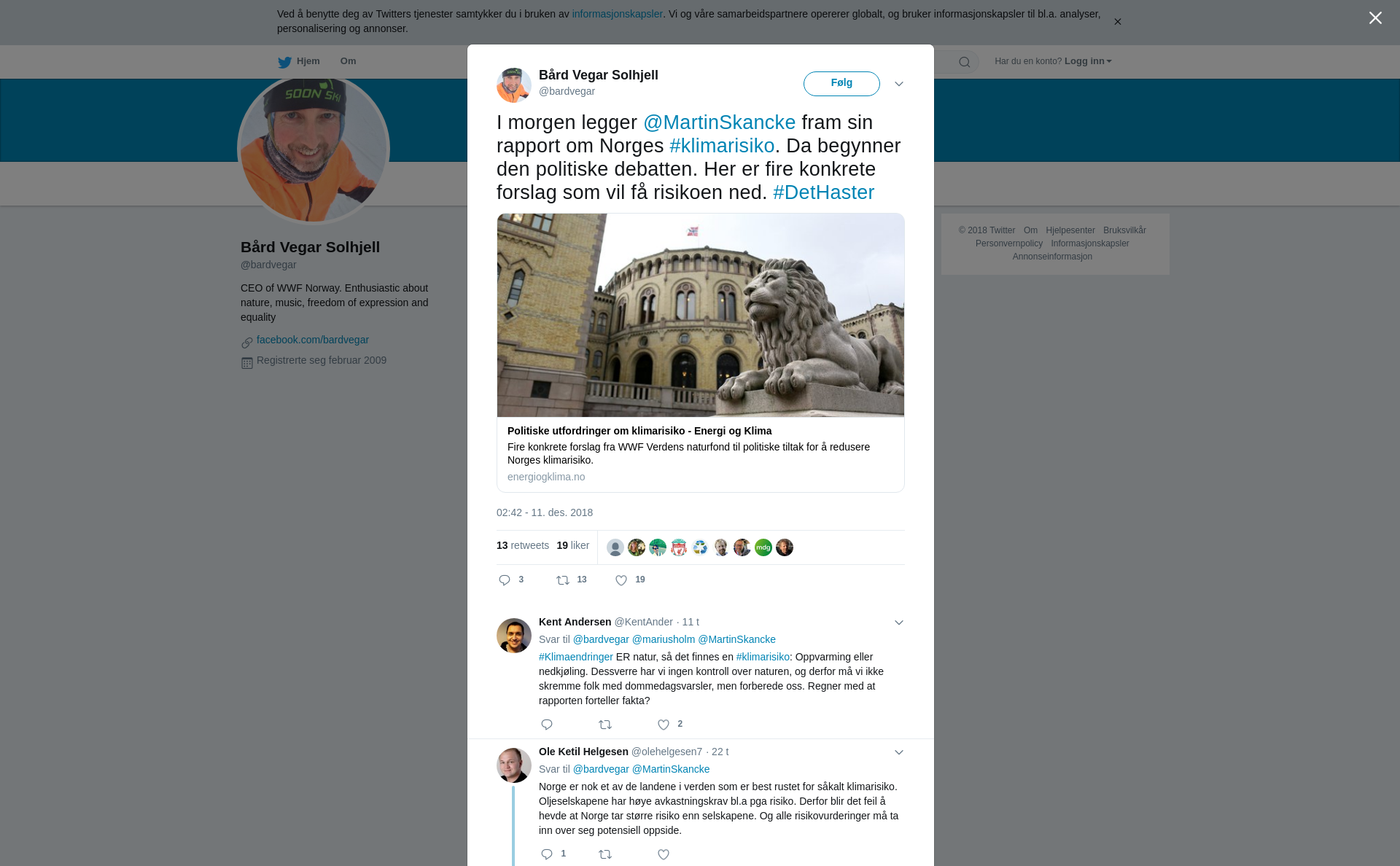Viewport: 1400px width, 866px height.
Task: Open options chevron on Kent Andersen's reply
Action: click(x=899, y=623)
